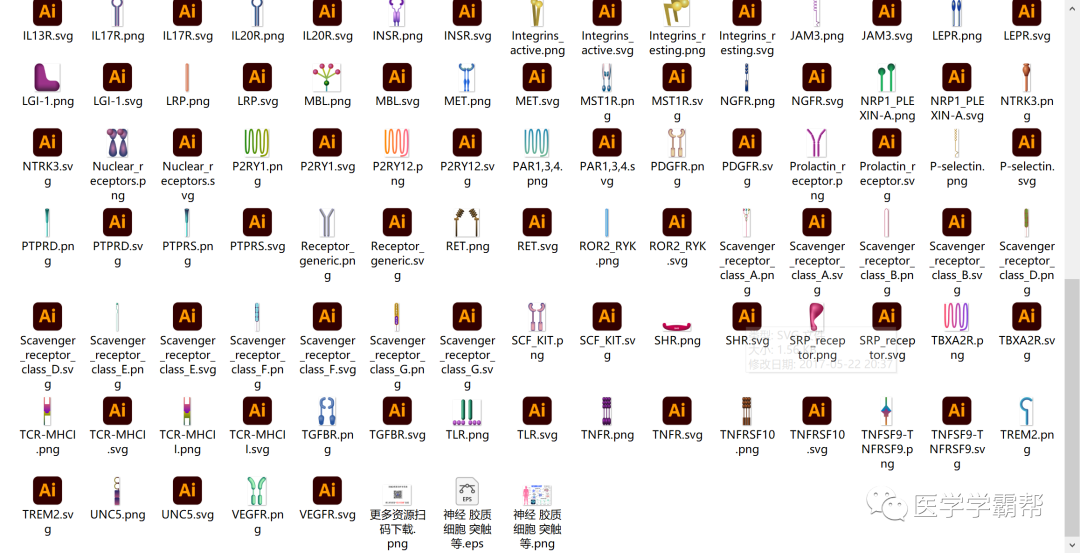
Task: Select the PAR1,3,4.png file icon
Action: tap(537, 143)
